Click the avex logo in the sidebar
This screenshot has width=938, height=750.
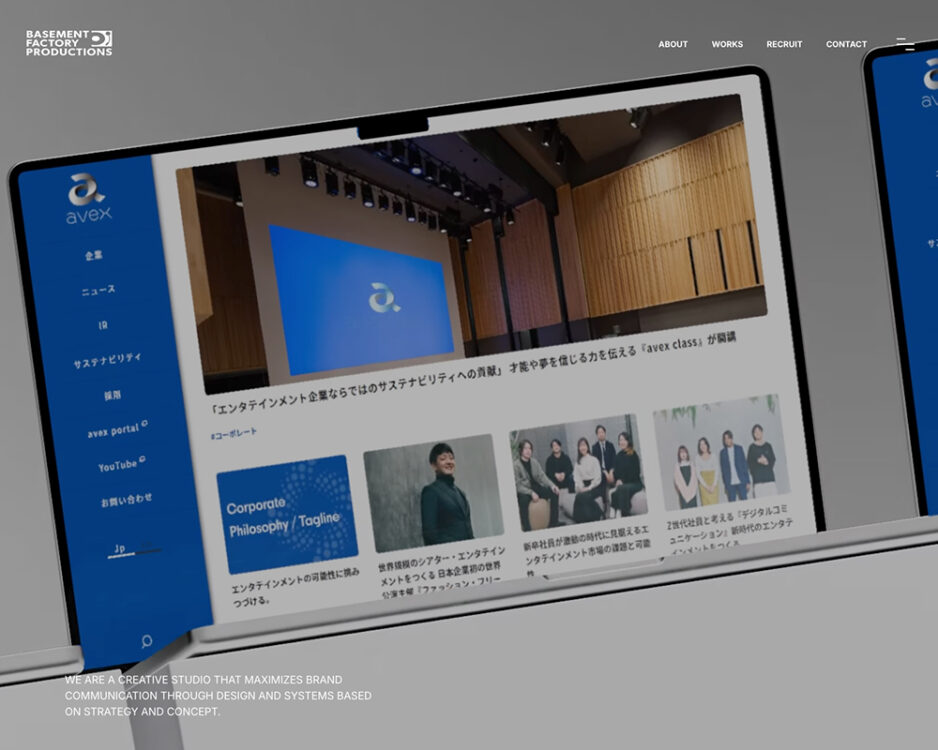(88, 199)
